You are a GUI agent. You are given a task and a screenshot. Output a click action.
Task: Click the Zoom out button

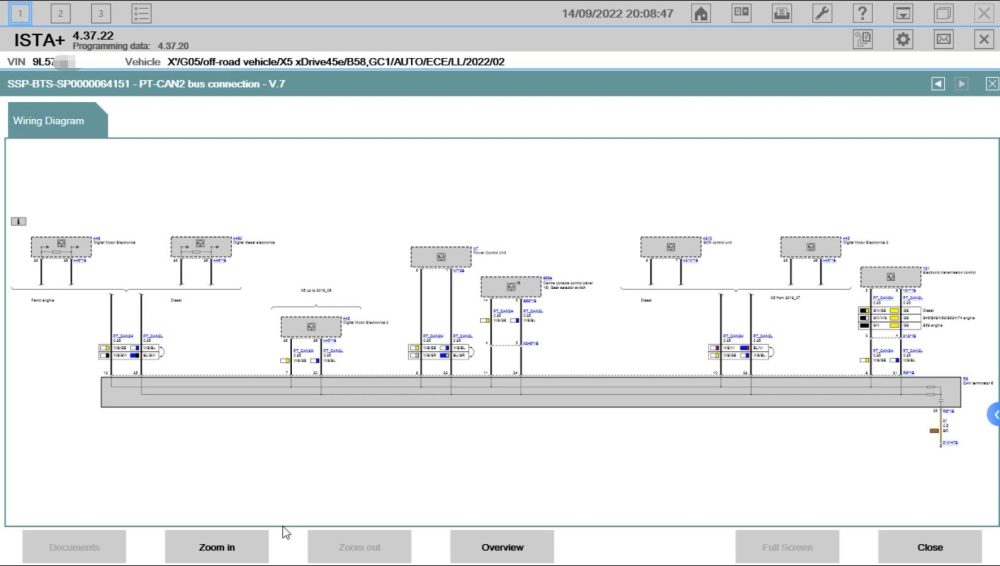pos(359,547)
